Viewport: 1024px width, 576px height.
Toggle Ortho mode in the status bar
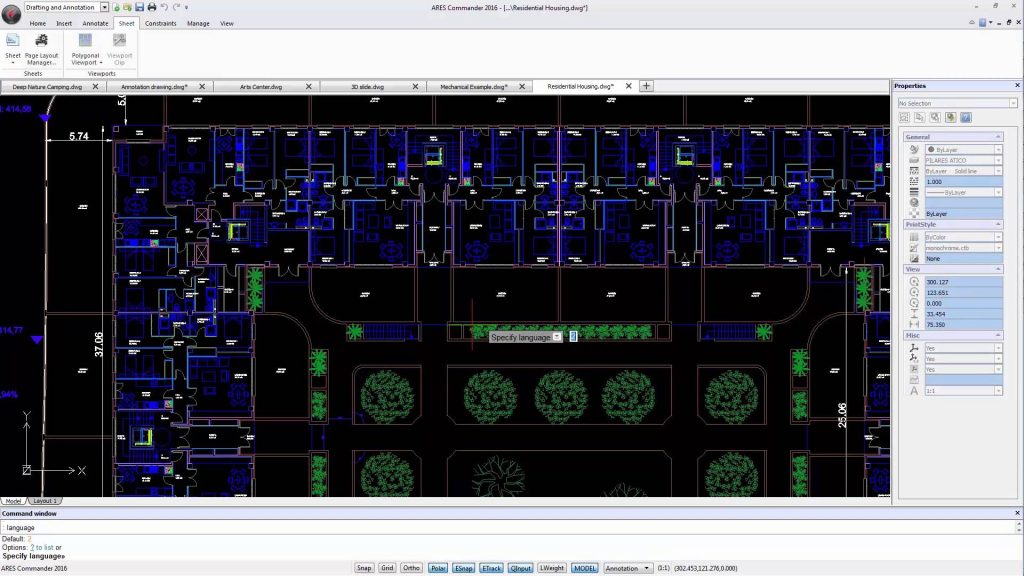[x=411, y=568]
